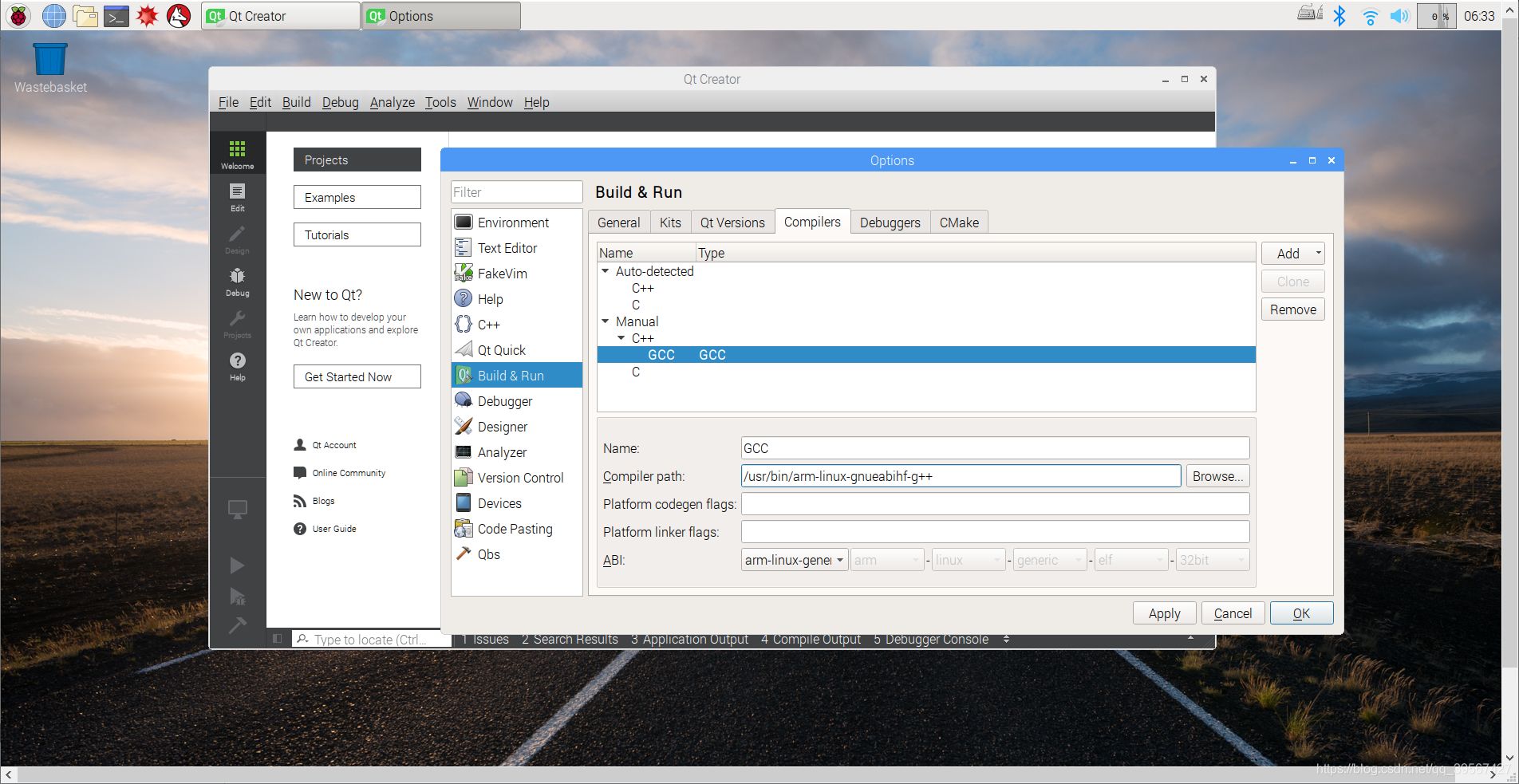
Task: Select the Designer options category
Action: tap(517, 427)
